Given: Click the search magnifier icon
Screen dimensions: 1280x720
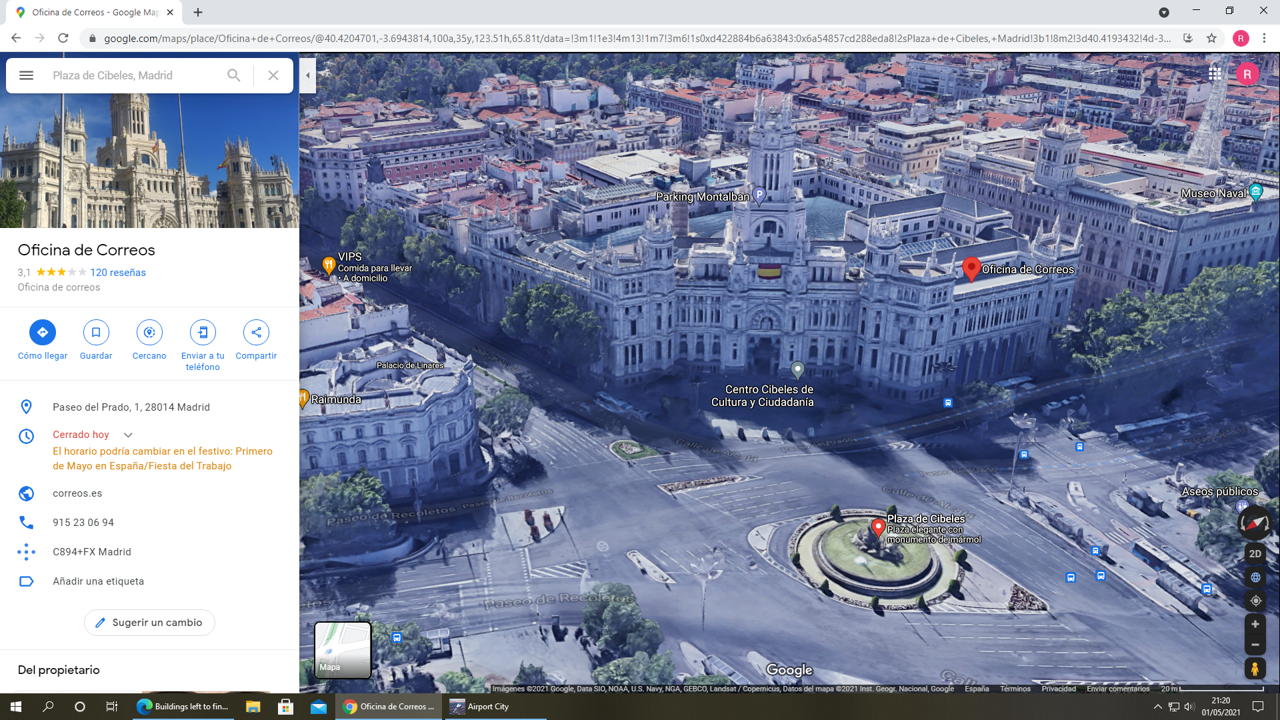Looking at the screenshot, I should click(234, 75).
